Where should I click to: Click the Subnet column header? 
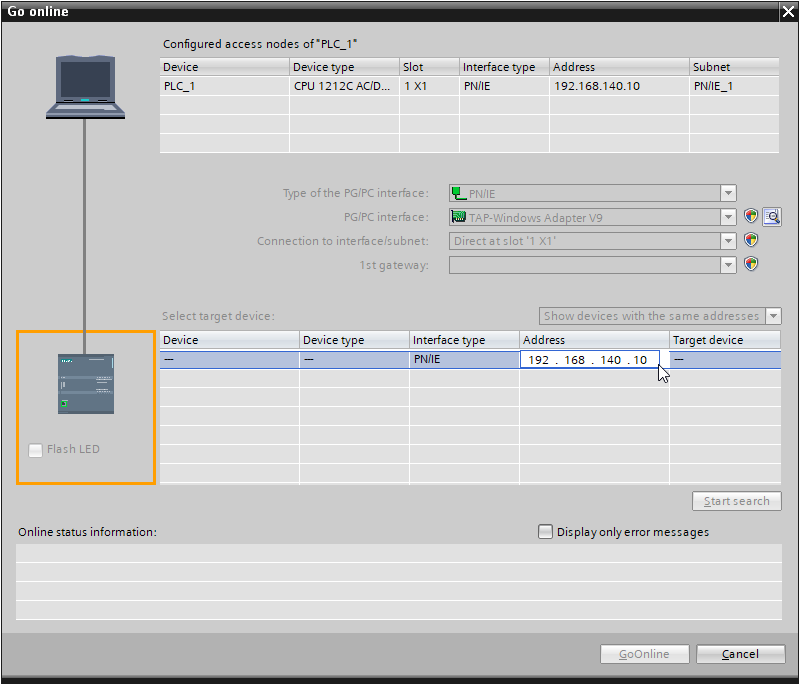tap(734, 67)
